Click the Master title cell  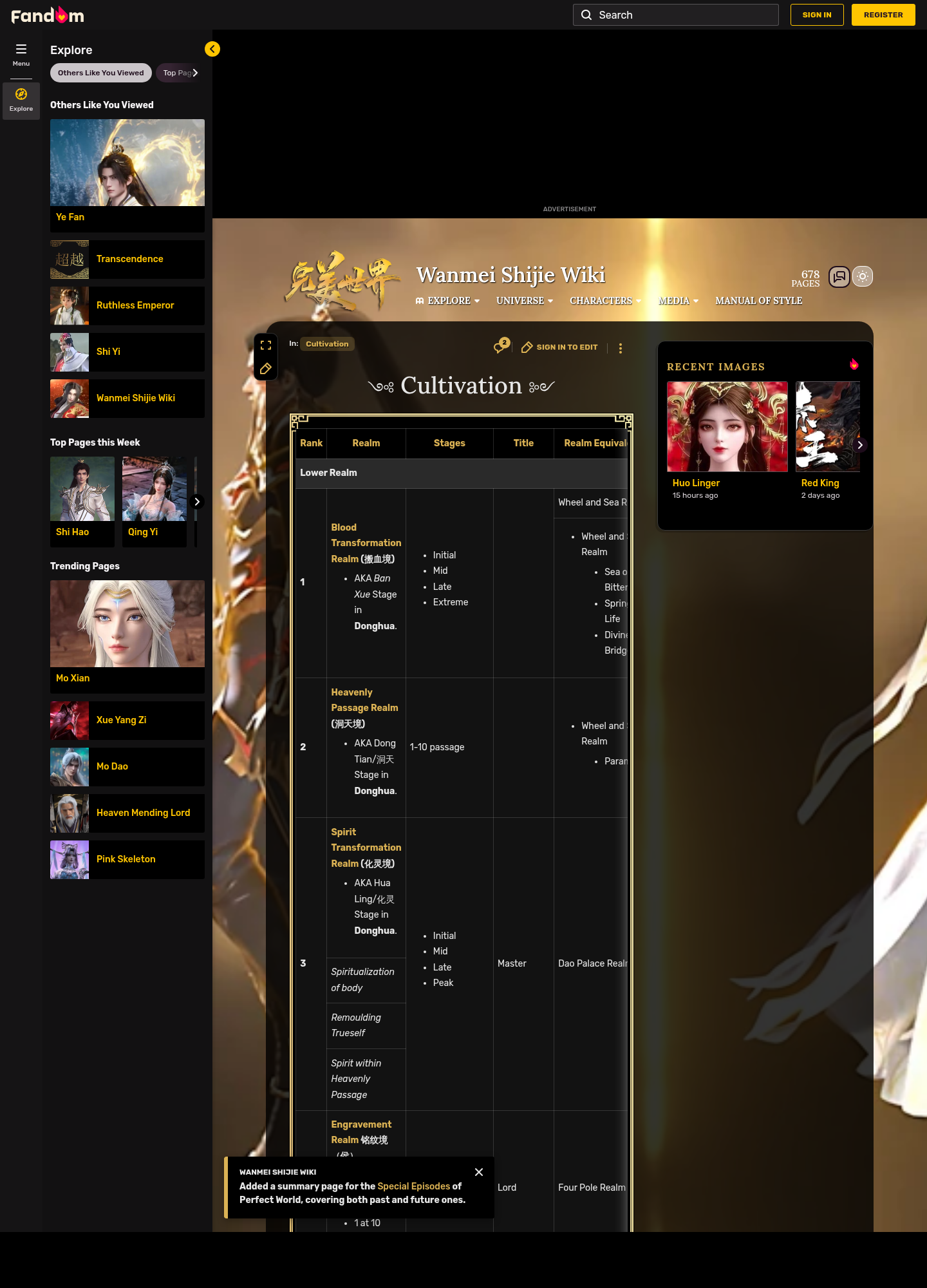click(x=523, y=964)
